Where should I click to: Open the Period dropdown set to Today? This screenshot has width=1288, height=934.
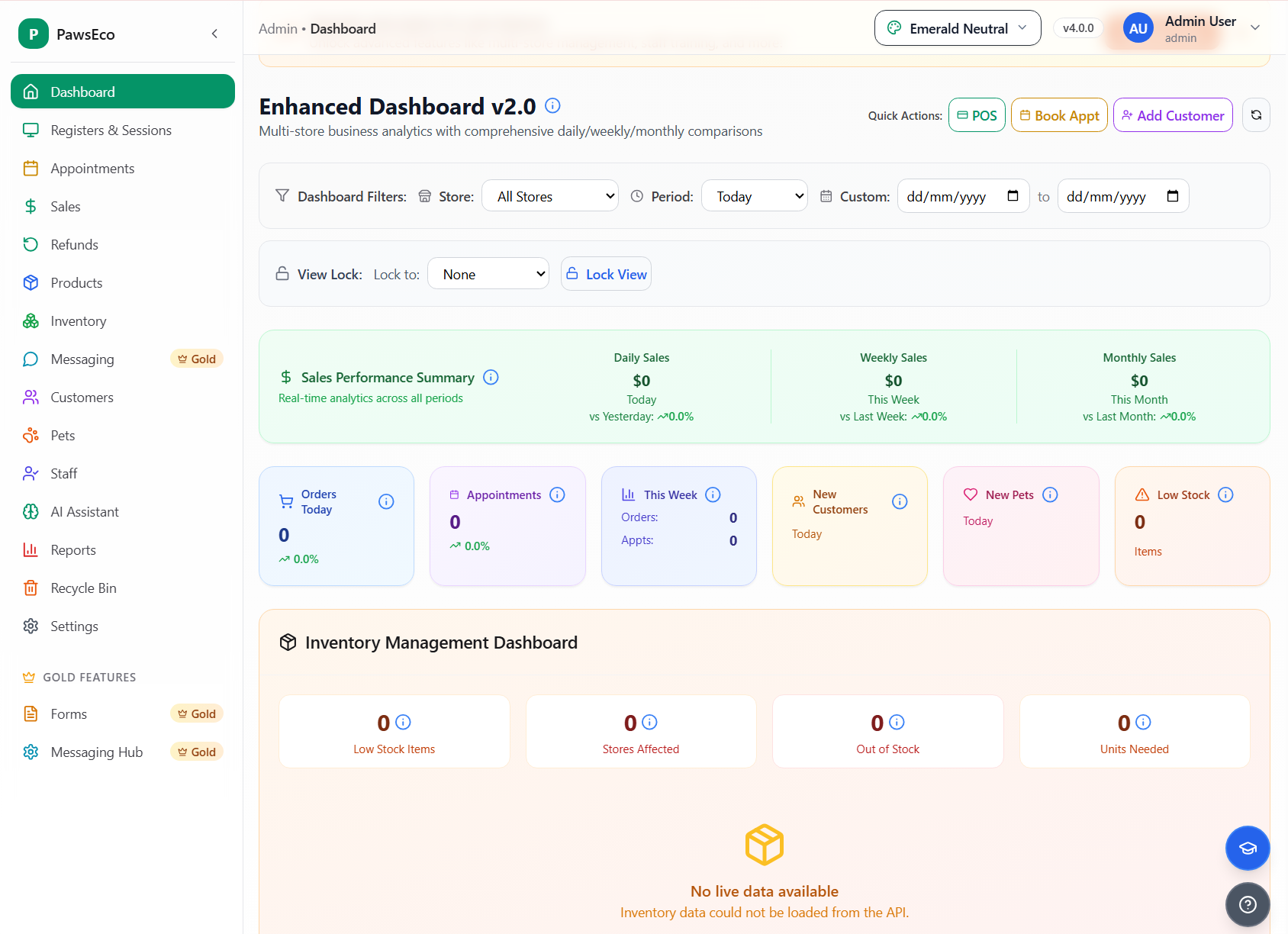[x=754, y=195]
